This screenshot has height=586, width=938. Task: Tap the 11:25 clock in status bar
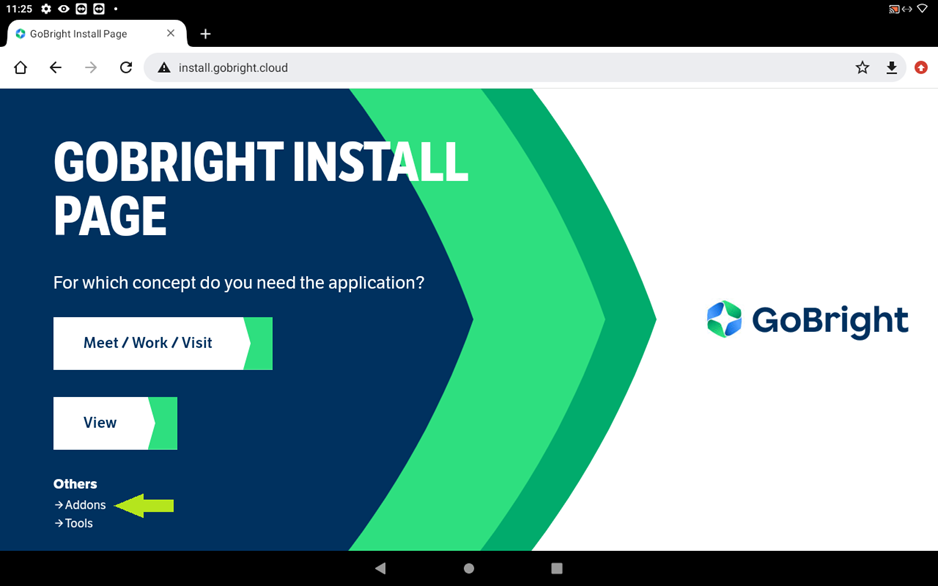click(x=19, y=9)
